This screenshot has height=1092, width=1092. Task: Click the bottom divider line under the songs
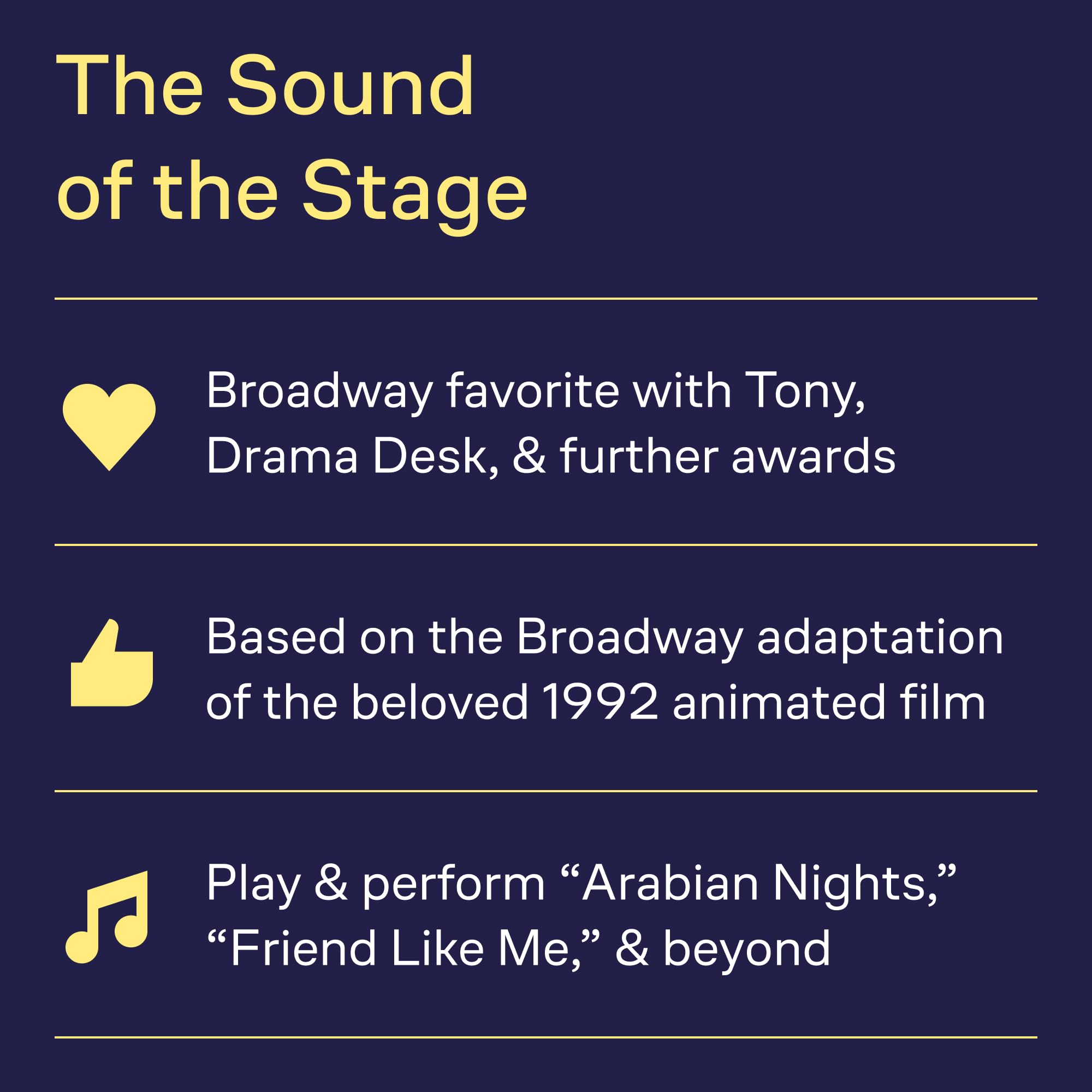[546, 1037]
